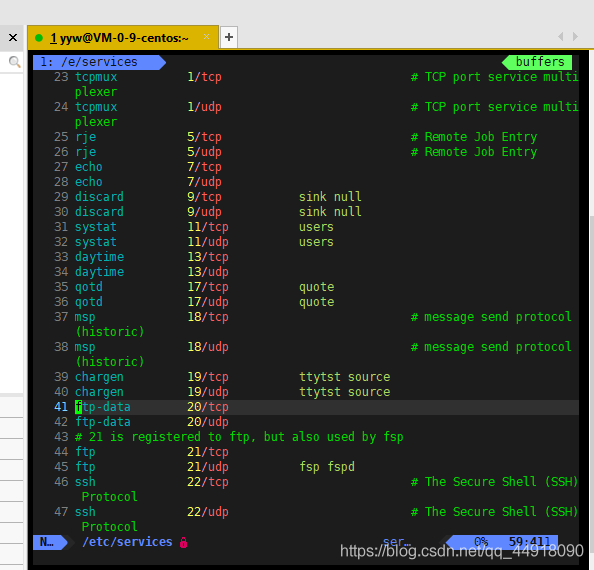This screenshot has width=594, height=570.
Task: Click the tab scroll left arrow
Action: coord(561,36)
